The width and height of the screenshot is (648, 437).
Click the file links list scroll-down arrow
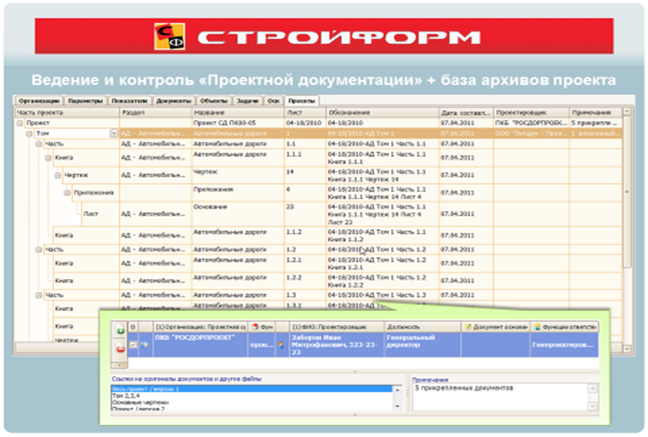[x=397, y=407]
